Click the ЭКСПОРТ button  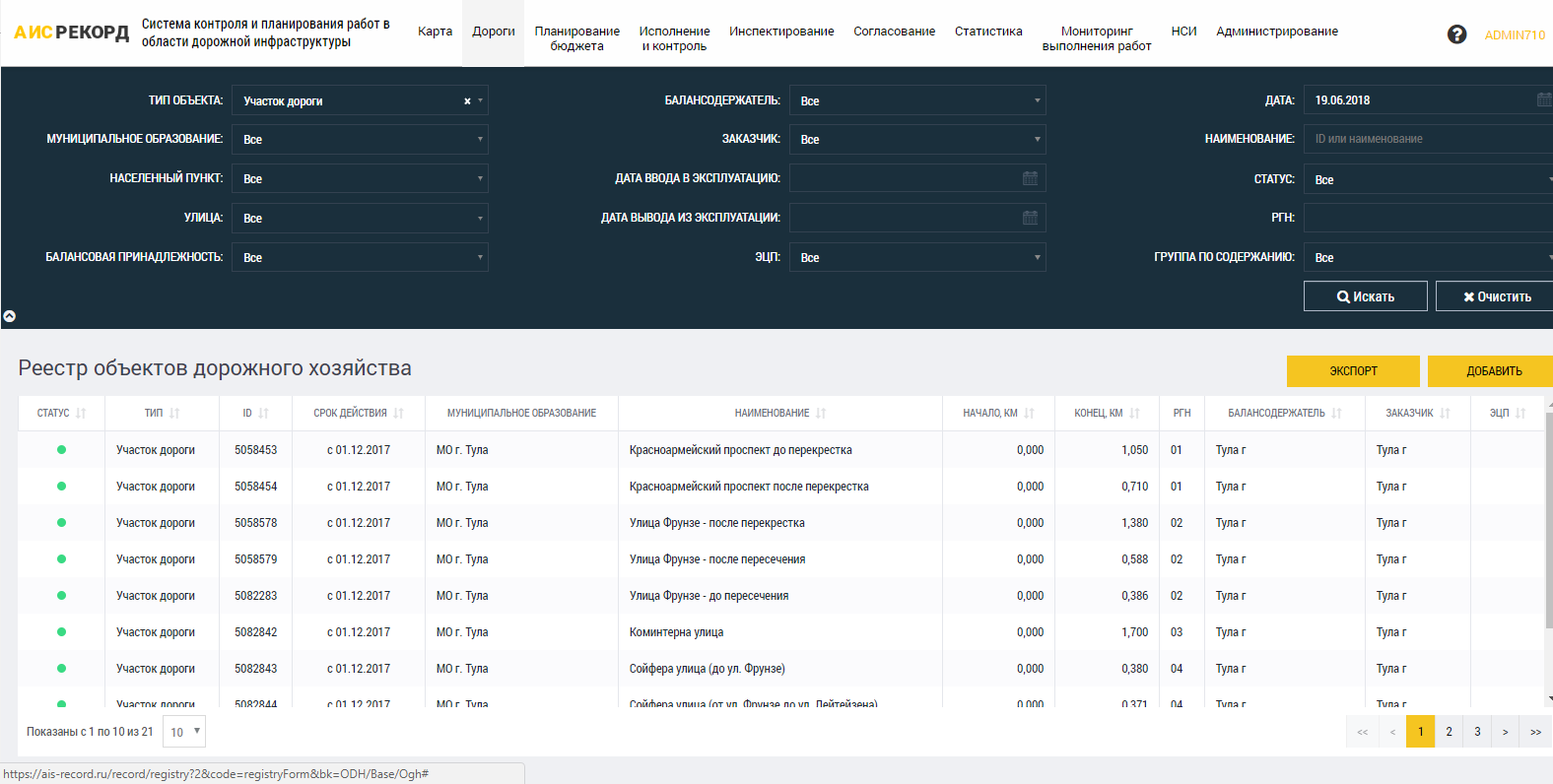[1353, 371]
